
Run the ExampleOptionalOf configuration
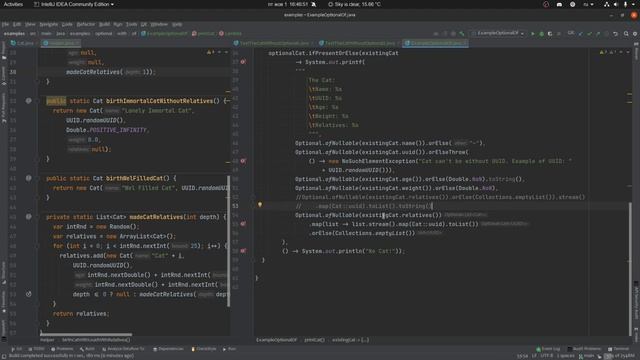(x=533, y=33)
